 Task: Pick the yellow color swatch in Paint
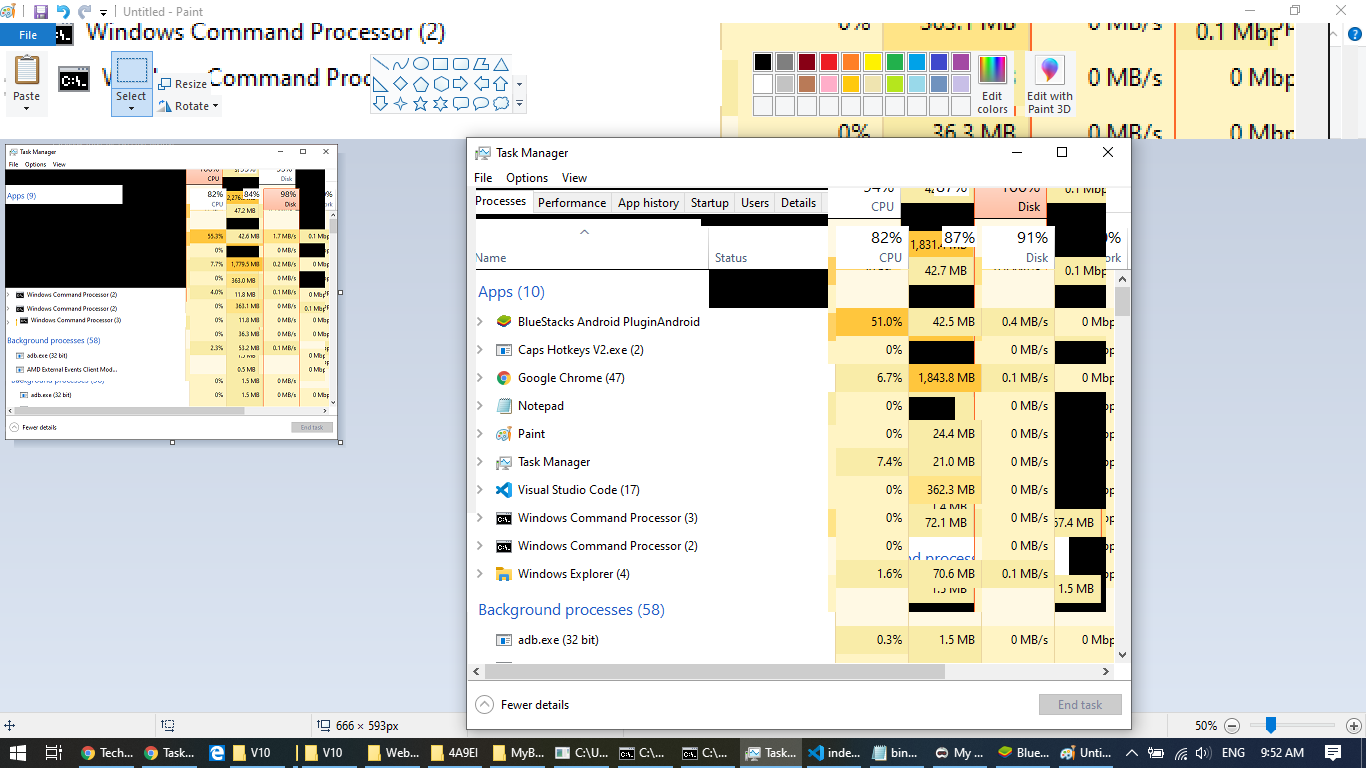tap(872, 62)
